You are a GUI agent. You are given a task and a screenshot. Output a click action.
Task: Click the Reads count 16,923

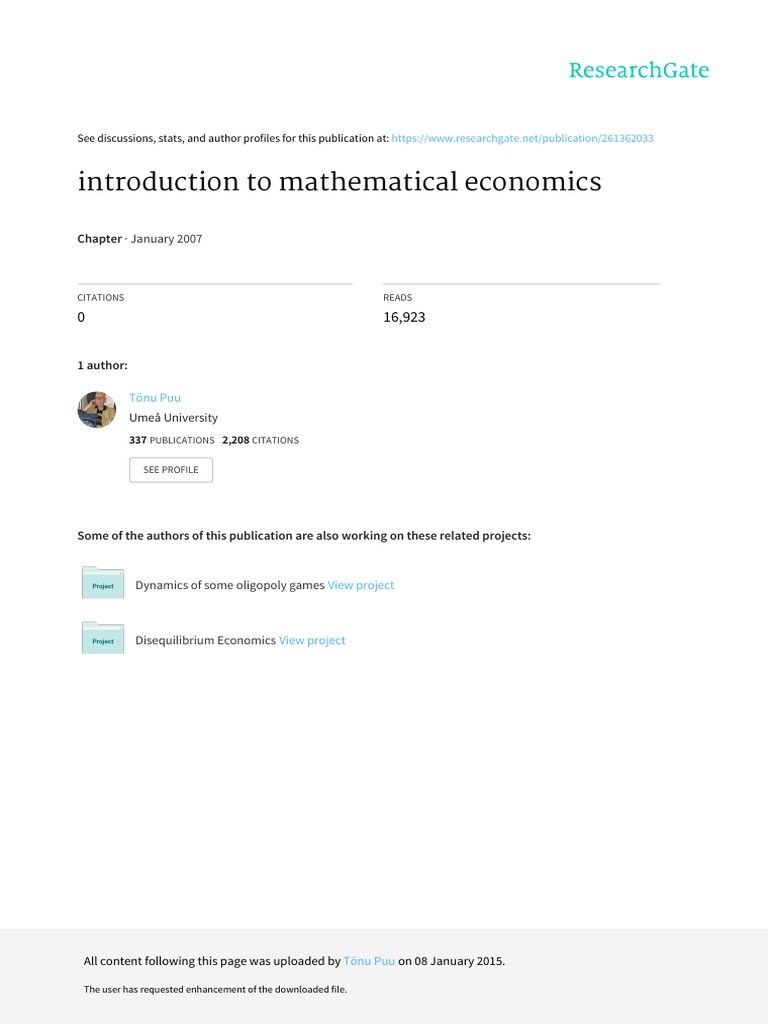[404, 317]
